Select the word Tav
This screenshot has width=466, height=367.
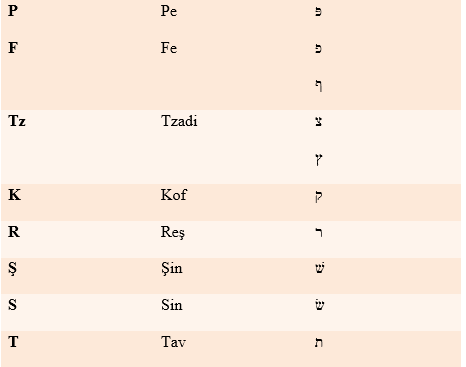click(173, 342)
